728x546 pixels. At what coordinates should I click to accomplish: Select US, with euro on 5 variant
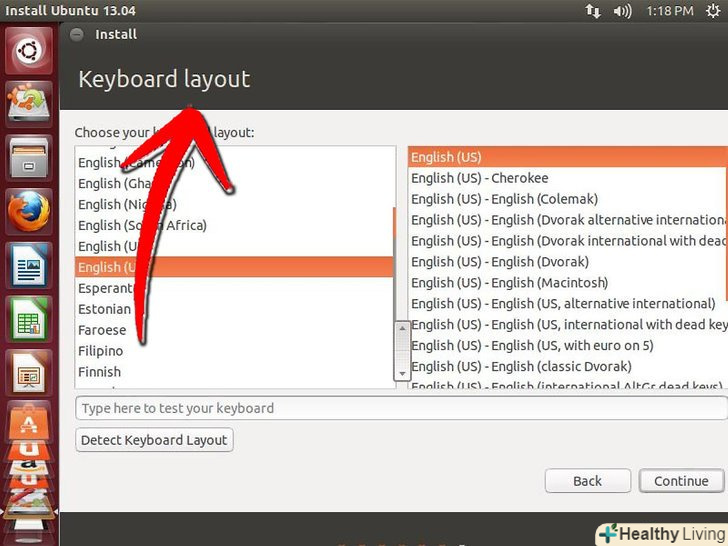pyautogui.click(x=568, y=345)
